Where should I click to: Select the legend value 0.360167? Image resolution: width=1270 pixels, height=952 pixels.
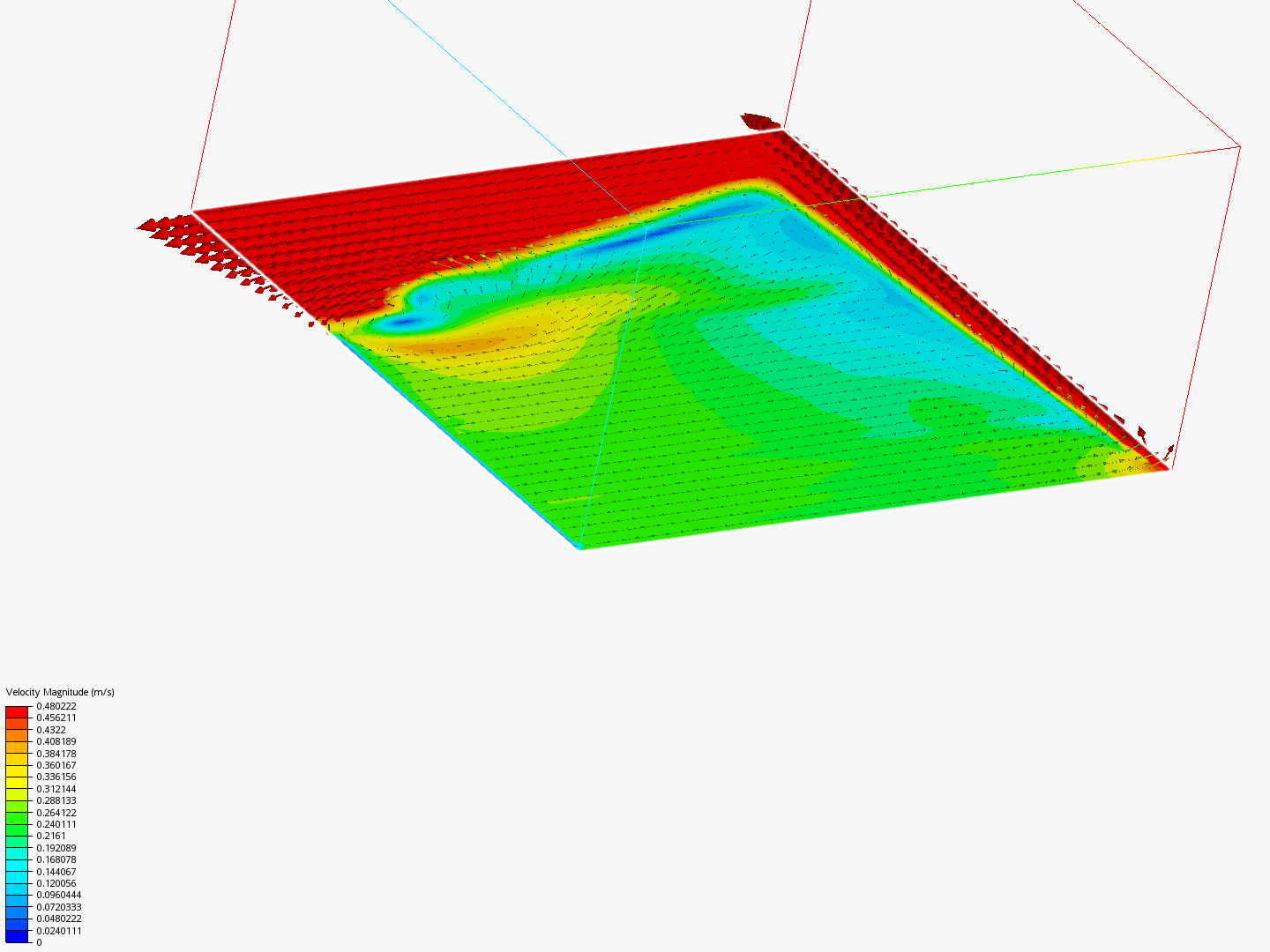[56, 765]
